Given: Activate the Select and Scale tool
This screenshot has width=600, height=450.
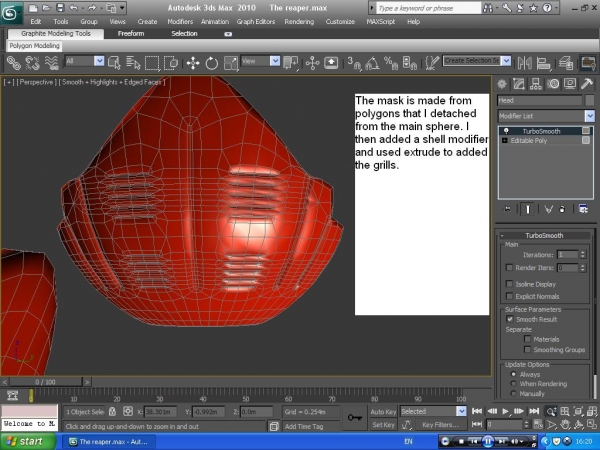Looking at the screenshot, I should (231, 63).
